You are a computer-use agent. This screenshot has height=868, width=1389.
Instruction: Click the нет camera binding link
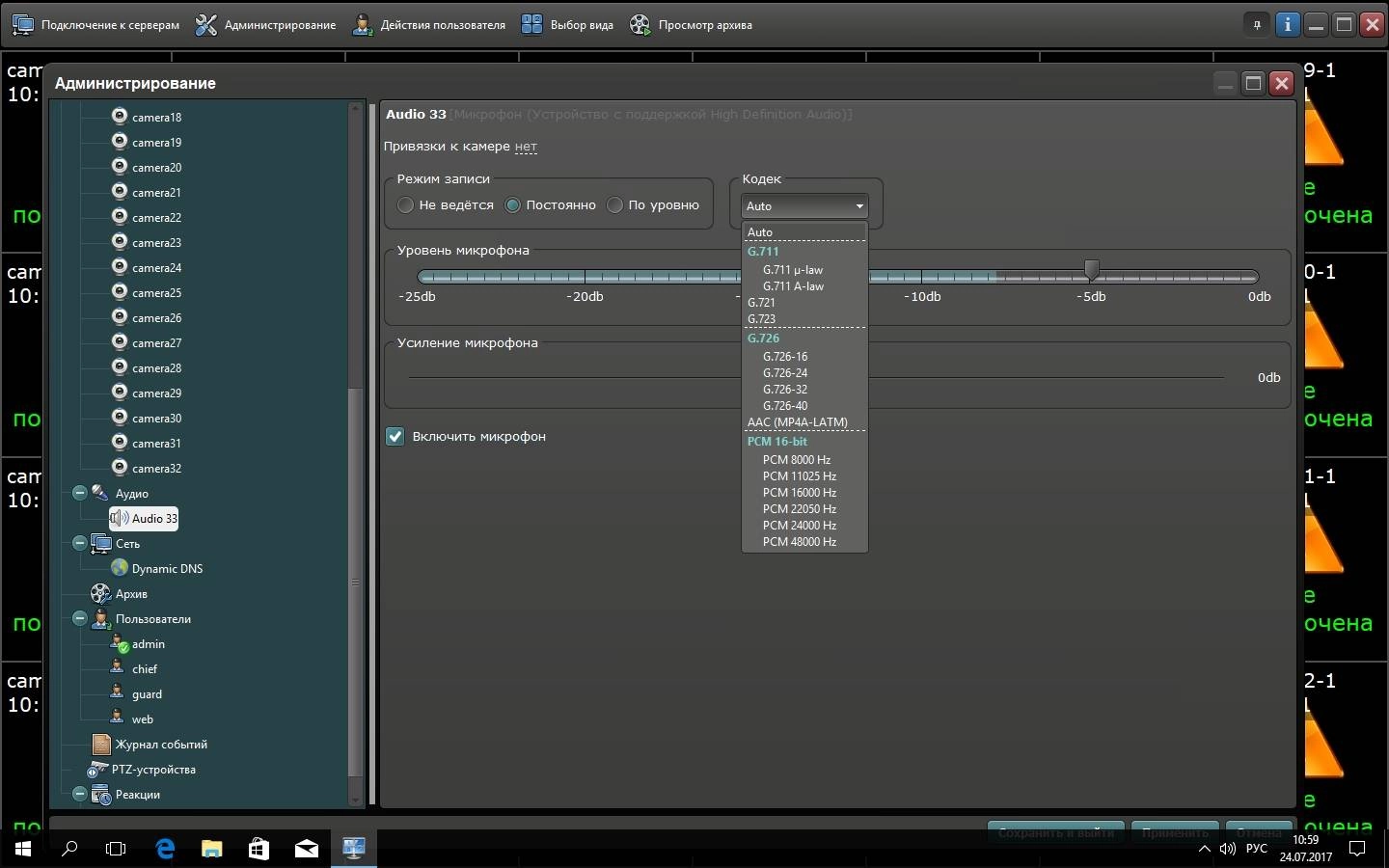(x=526, y=147)
